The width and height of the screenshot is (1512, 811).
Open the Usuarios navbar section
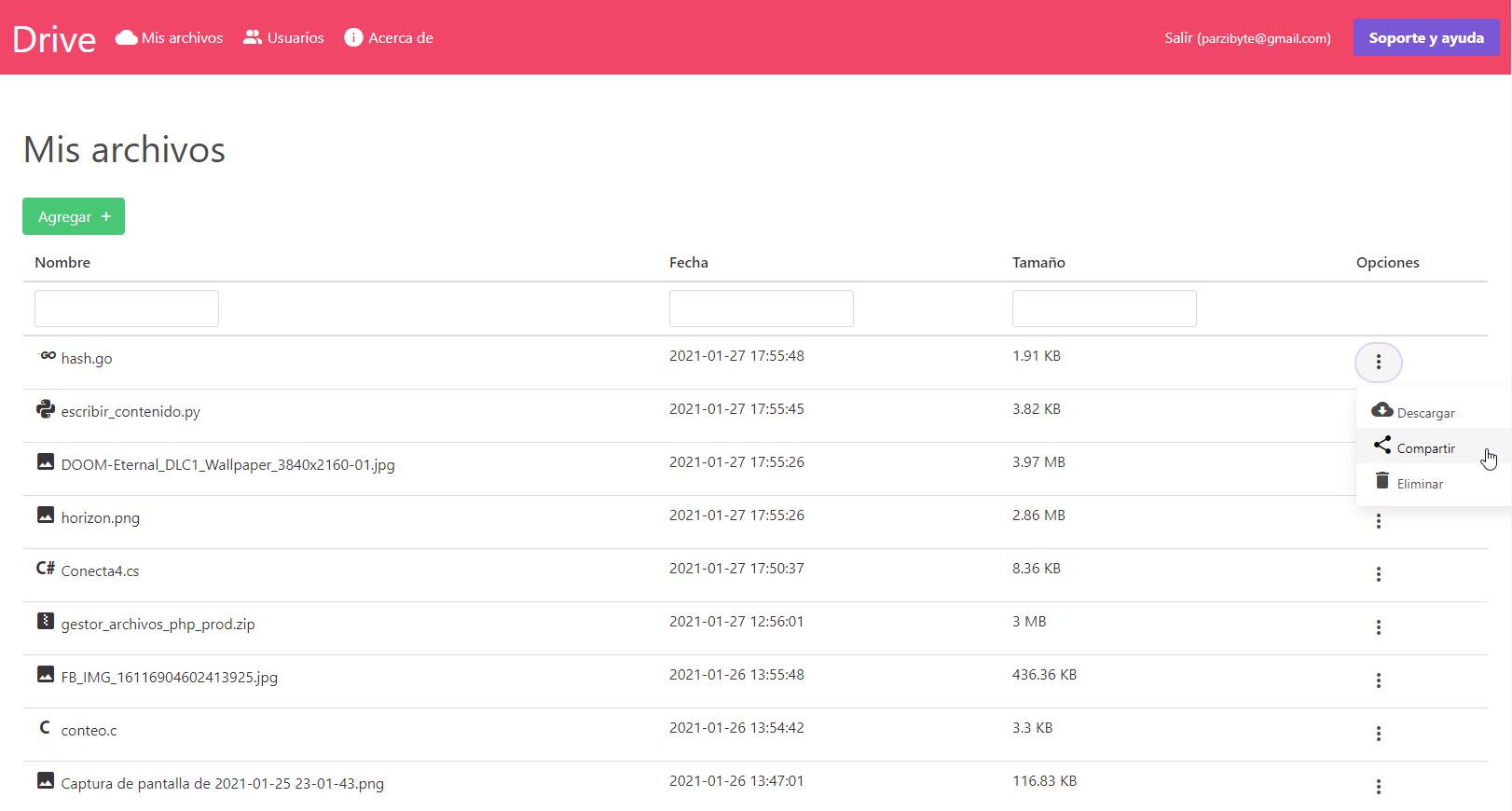coord(283,37)
